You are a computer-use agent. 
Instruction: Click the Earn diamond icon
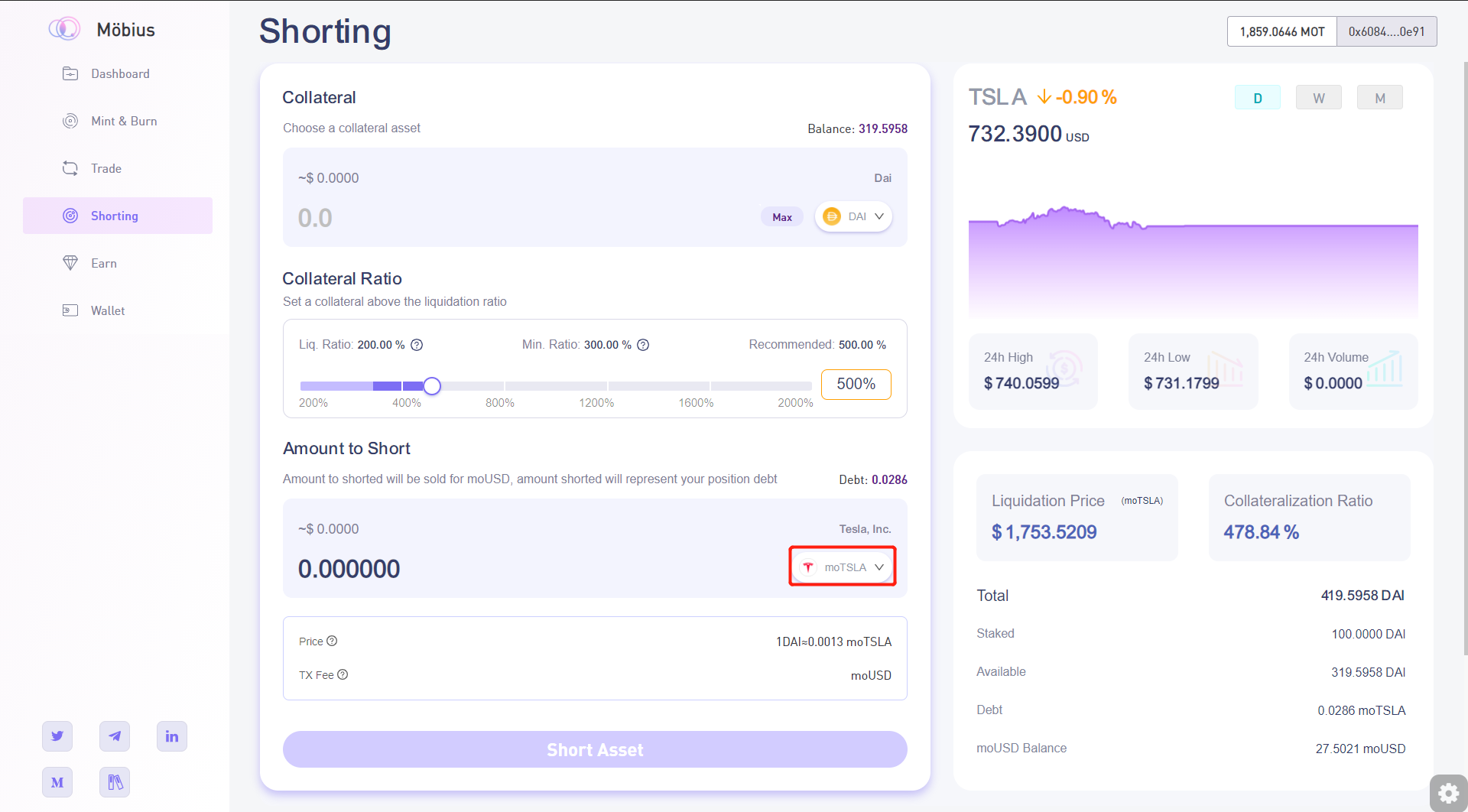[x=70, y=263]
